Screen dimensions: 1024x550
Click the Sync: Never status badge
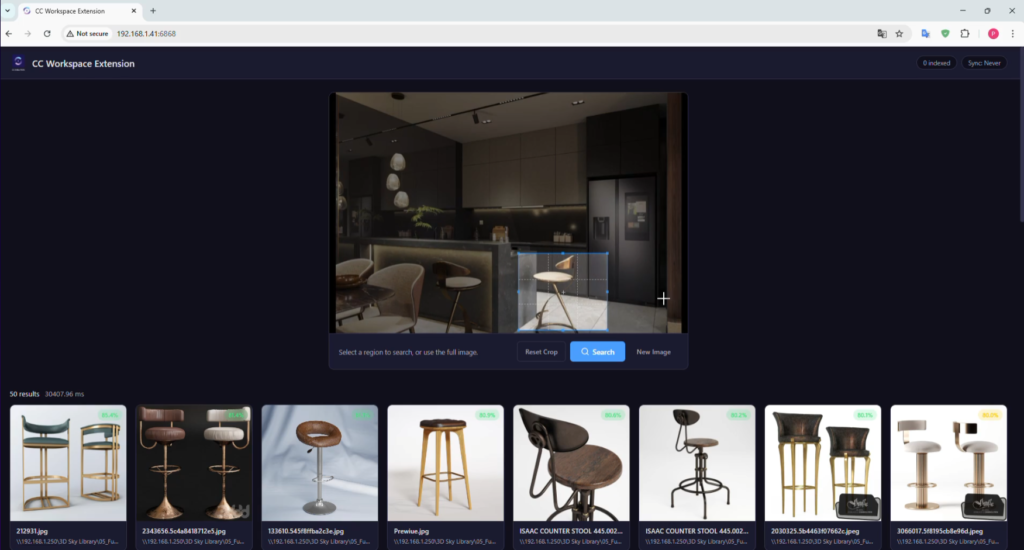[x=984, y=63]
